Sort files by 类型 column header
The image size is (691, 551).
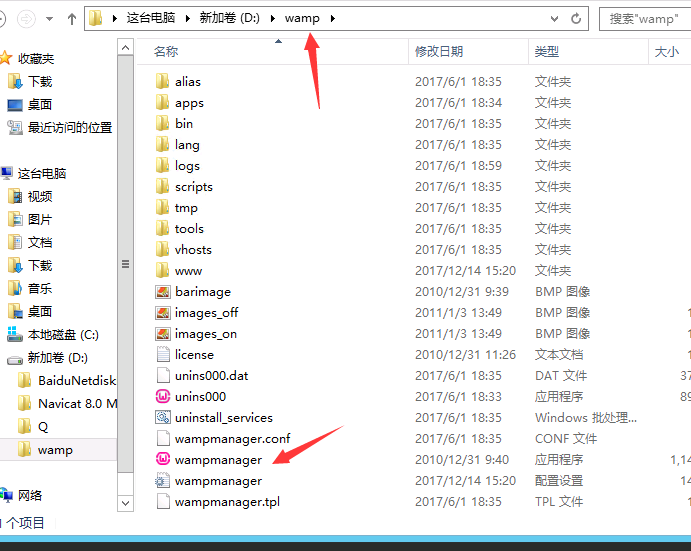pos(547,51)
